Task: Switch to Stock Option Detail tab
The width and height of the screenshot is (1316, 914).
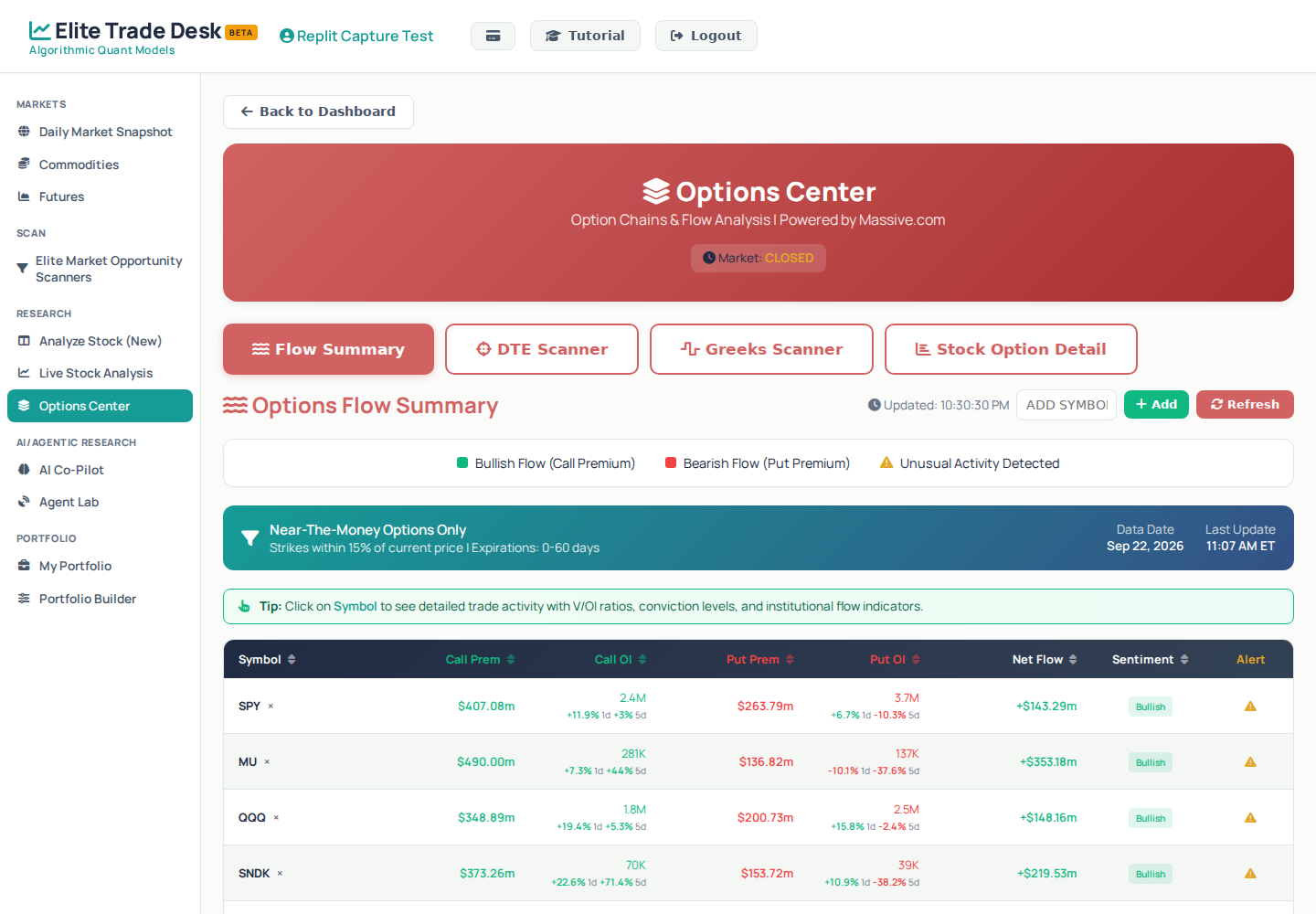Action: pos(1011,349)
